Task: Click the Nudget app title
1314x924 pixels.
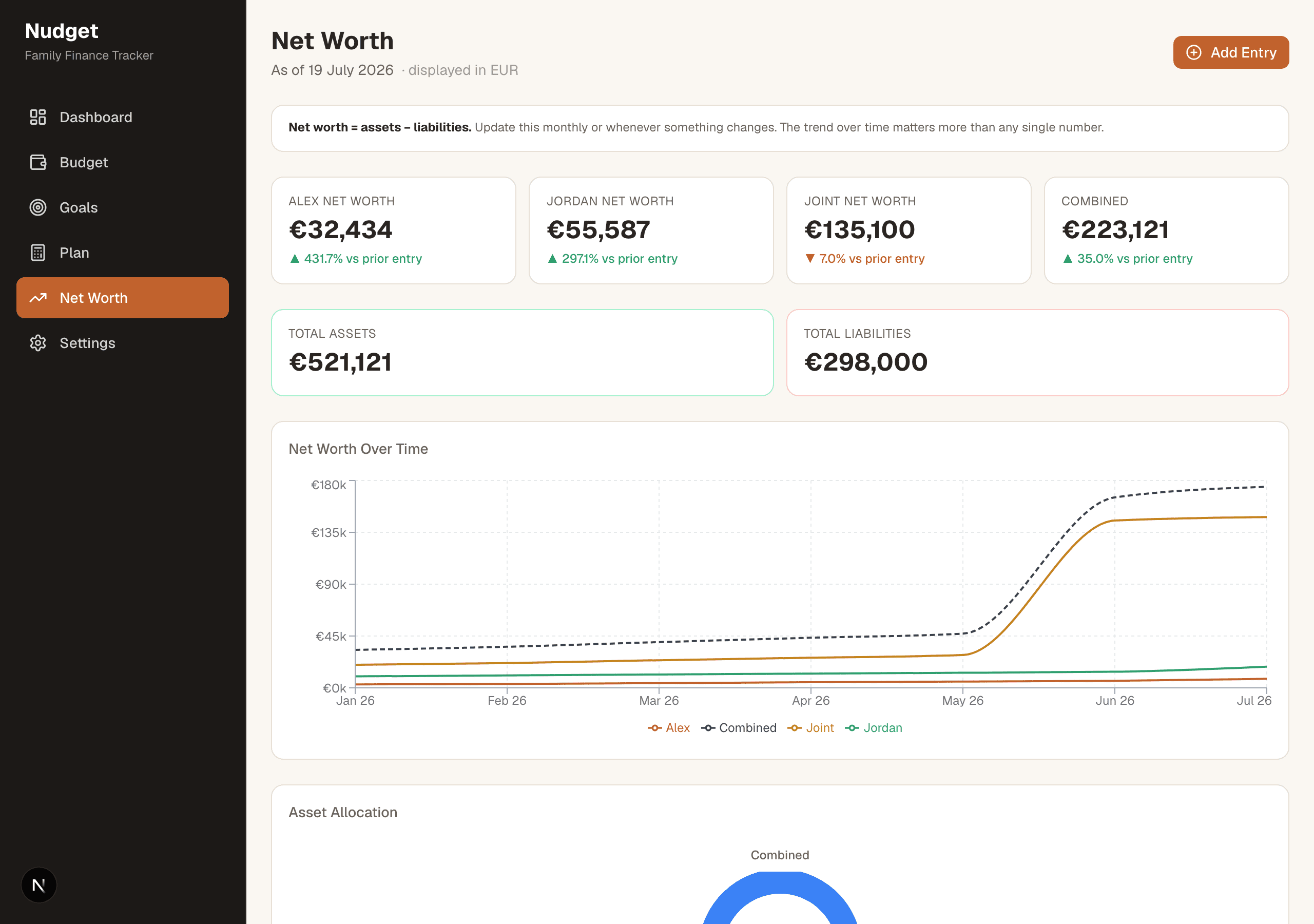Action: (x=62, y=31)
